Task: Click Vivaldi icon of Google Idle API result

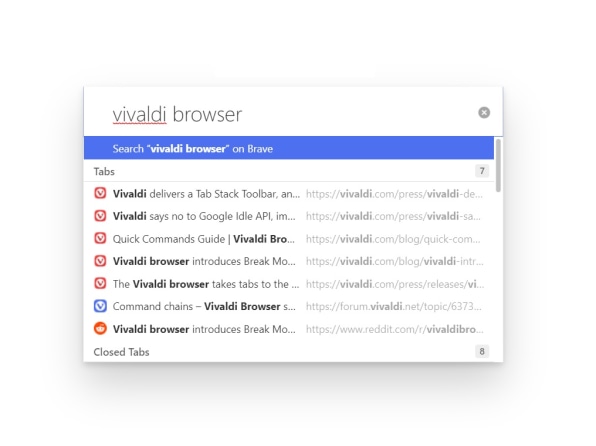Action: (100, 216)
